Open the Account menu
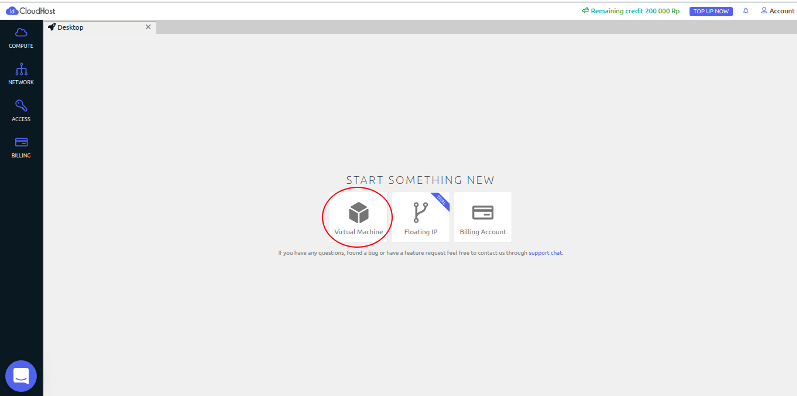This screenshot has width=797, height=396. [777, 11]
